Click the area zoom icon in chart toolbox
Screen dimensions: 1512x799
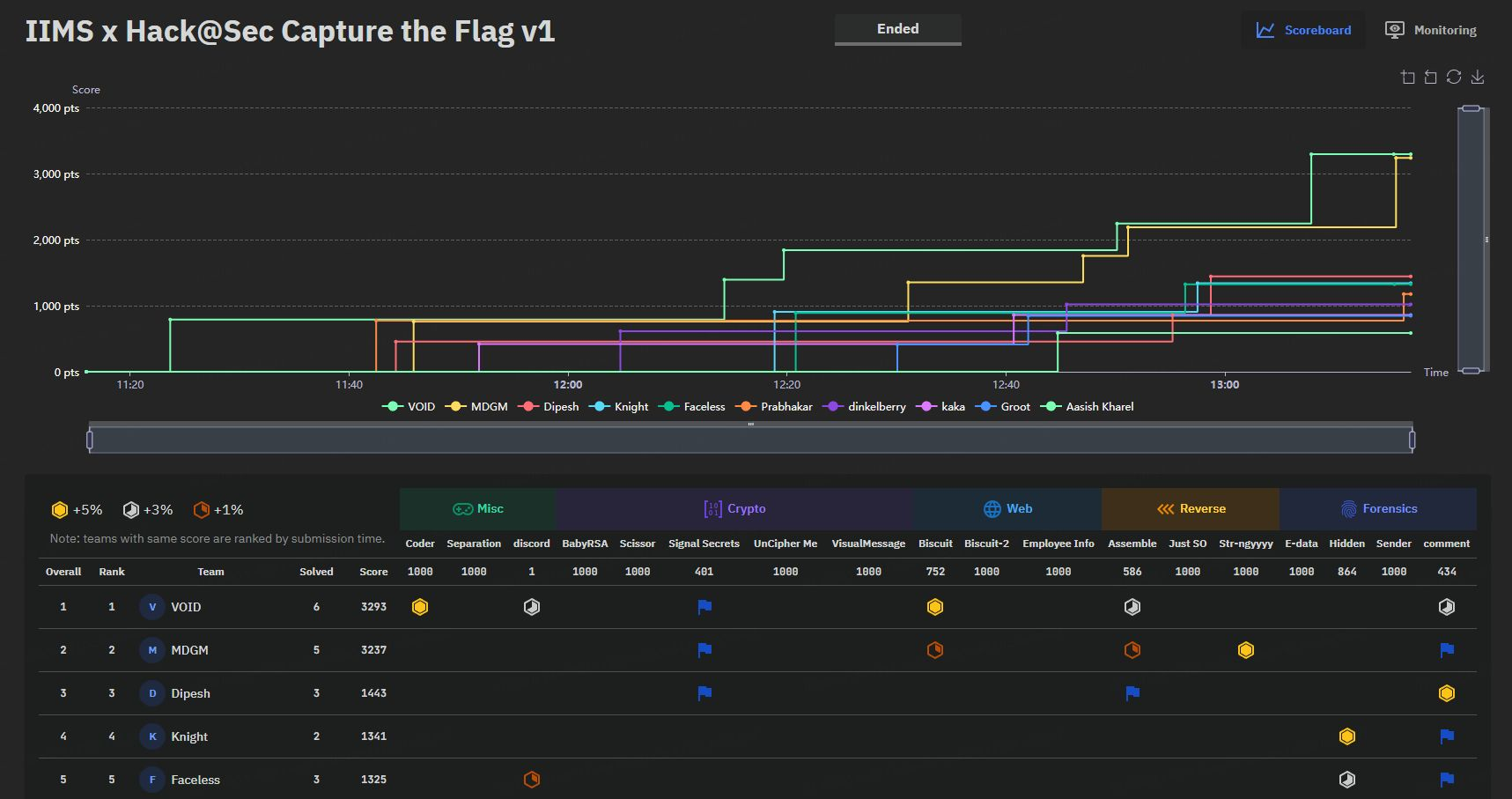(x=1407, y=78)
